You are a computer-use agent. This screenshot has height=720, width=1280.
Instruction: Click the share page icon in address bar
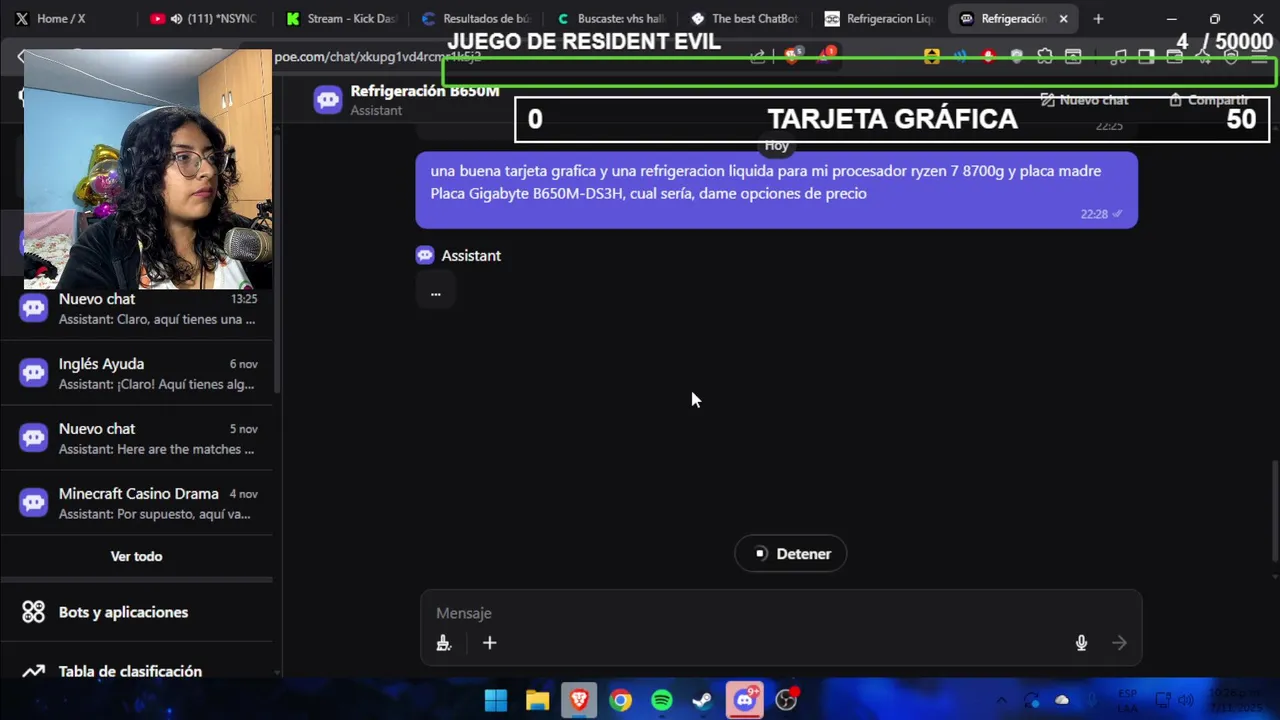(758, 57)
